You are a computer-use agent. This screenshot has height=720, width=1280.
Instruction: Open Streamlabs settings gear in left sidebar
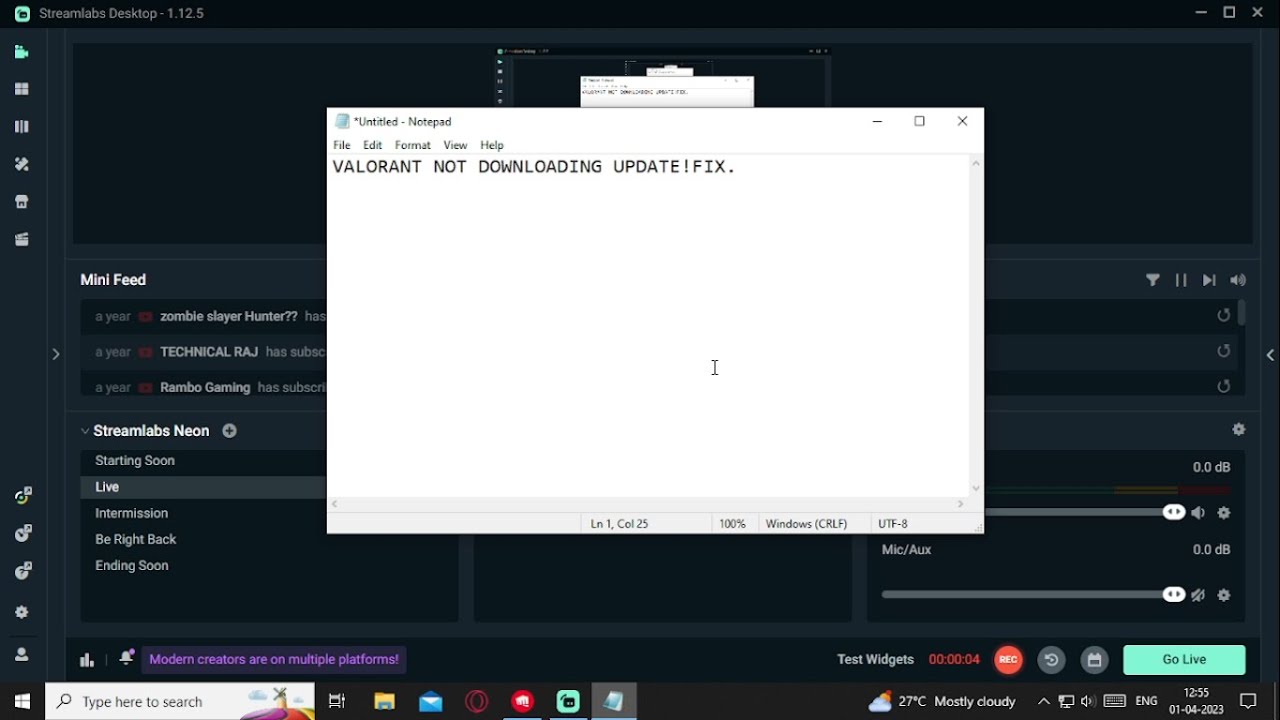point(22,612)
